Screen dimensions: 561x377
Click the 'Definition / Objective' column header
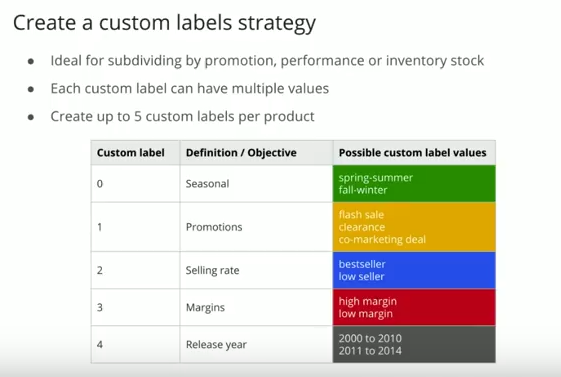pyautogui.click(x=257, y=153)
